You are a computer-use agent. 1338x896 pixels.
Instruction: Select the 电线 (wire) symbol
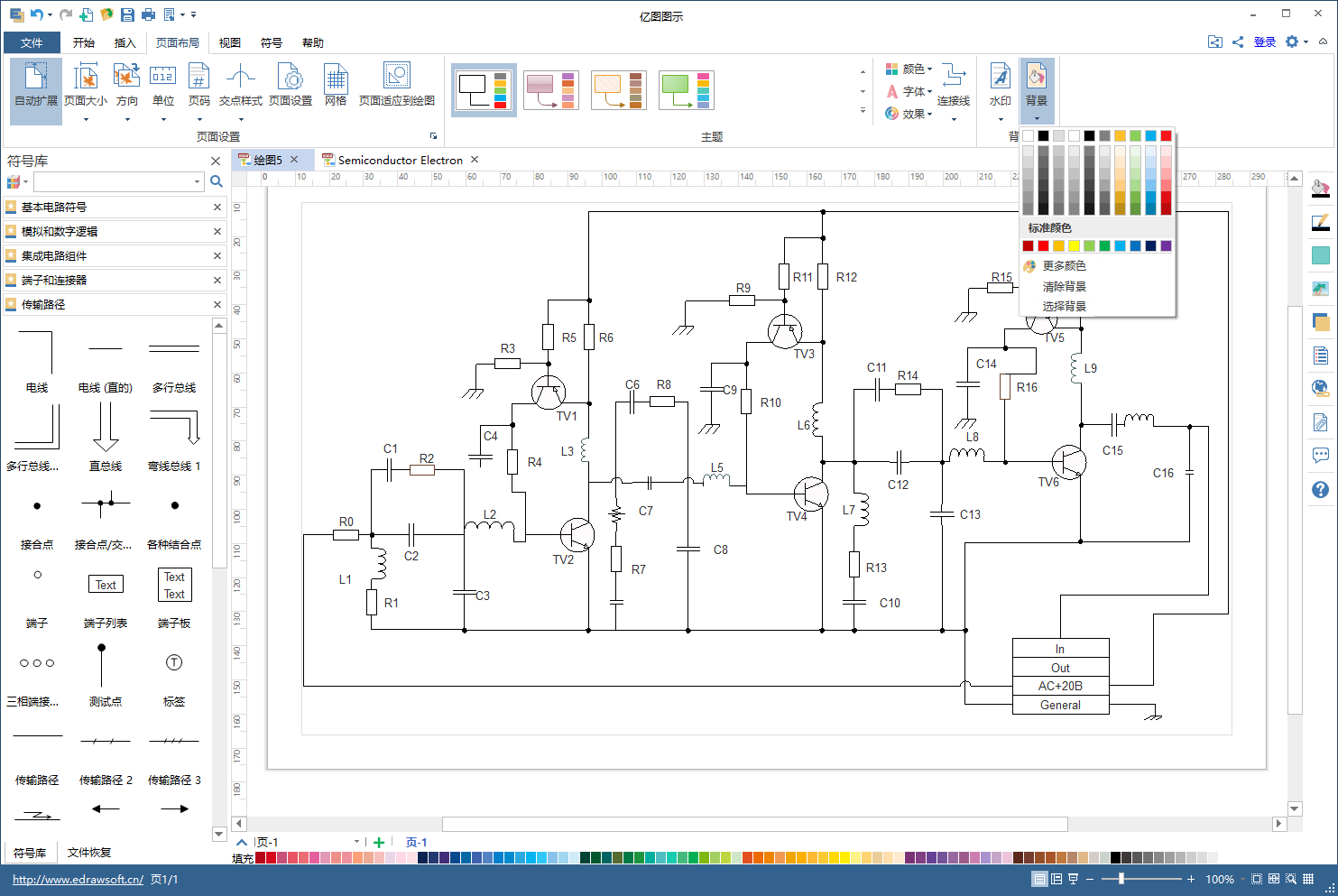pos(36,362)
